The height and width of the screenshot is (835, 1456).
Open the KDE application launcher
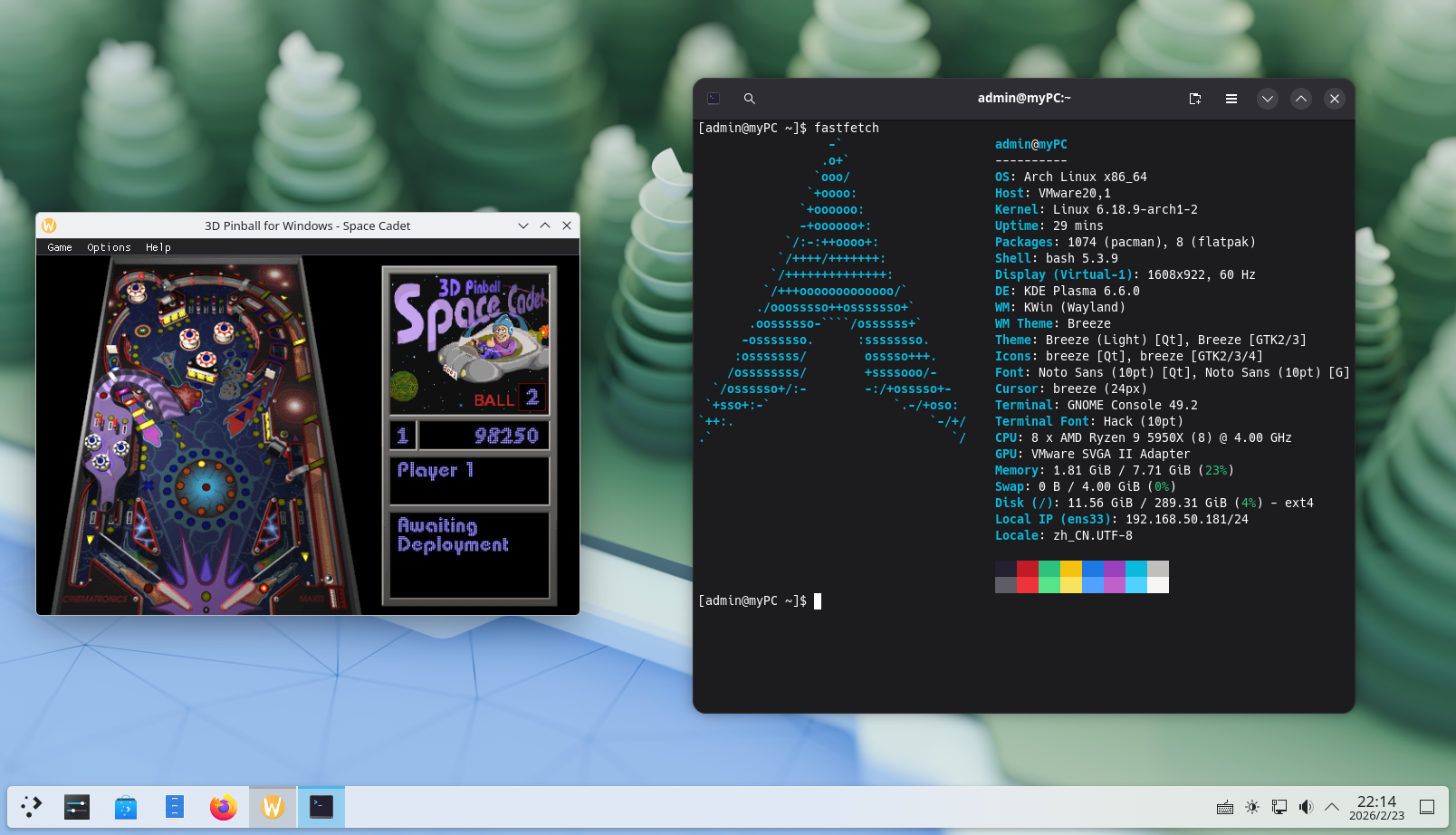click(x=32, y=806)
